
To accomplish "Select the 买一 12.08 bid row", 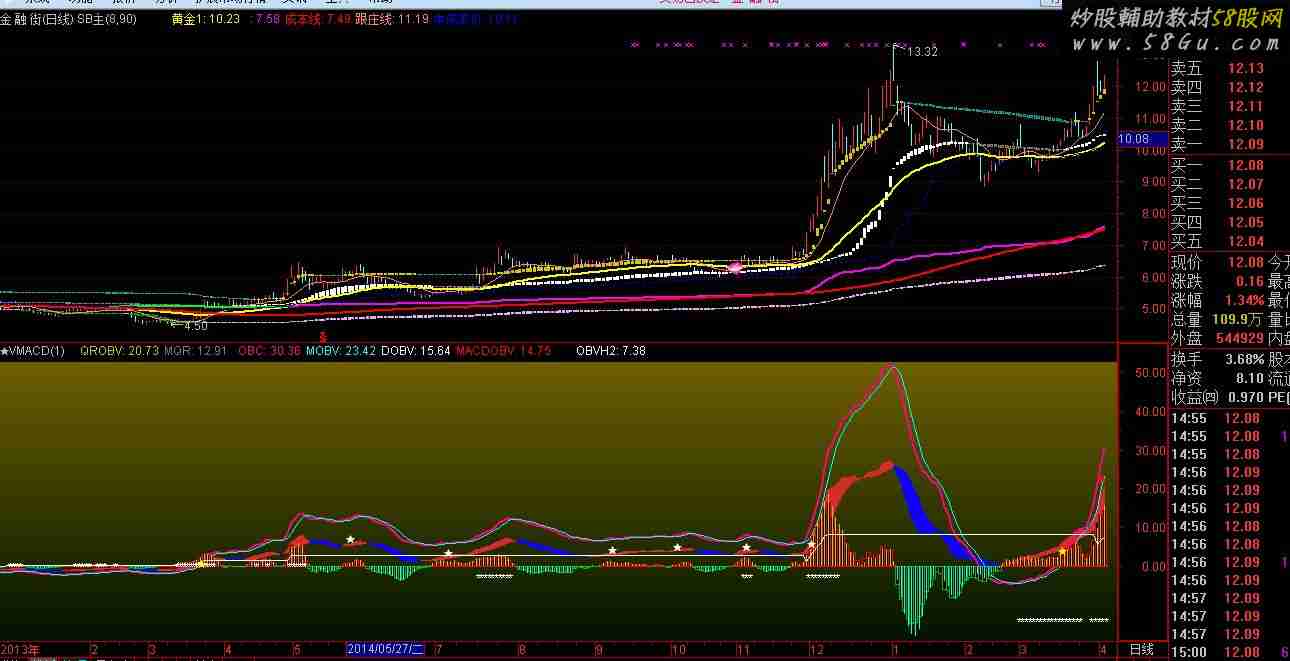I will [1219, 165].
